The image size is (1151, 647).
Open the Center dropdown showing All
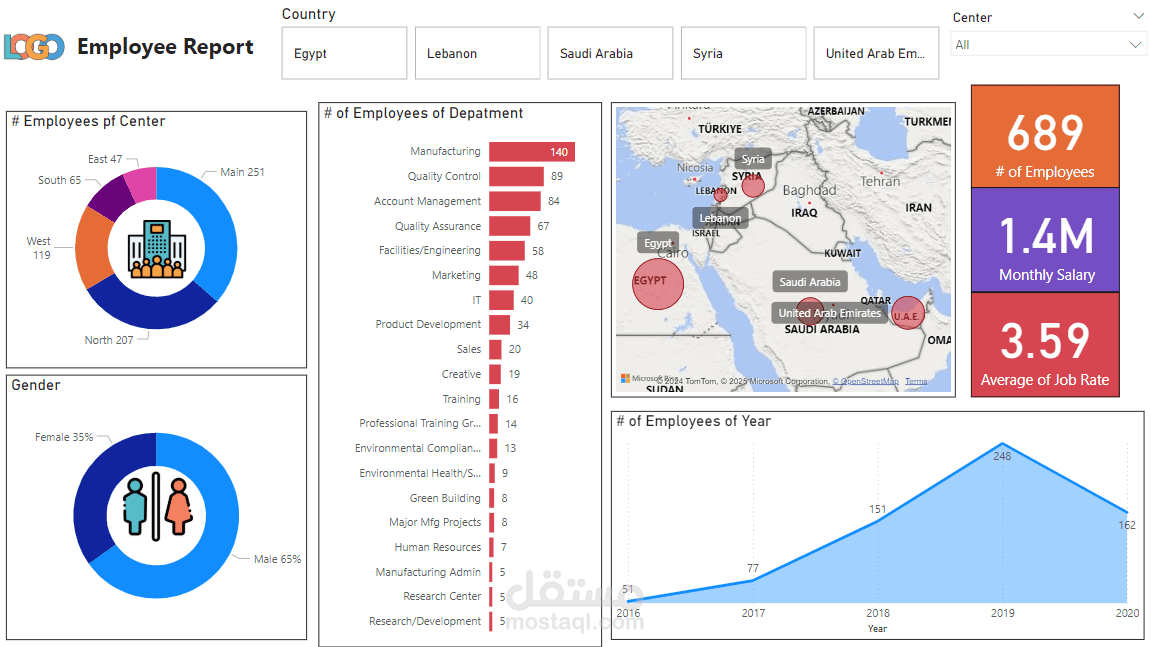point(1047,45)
